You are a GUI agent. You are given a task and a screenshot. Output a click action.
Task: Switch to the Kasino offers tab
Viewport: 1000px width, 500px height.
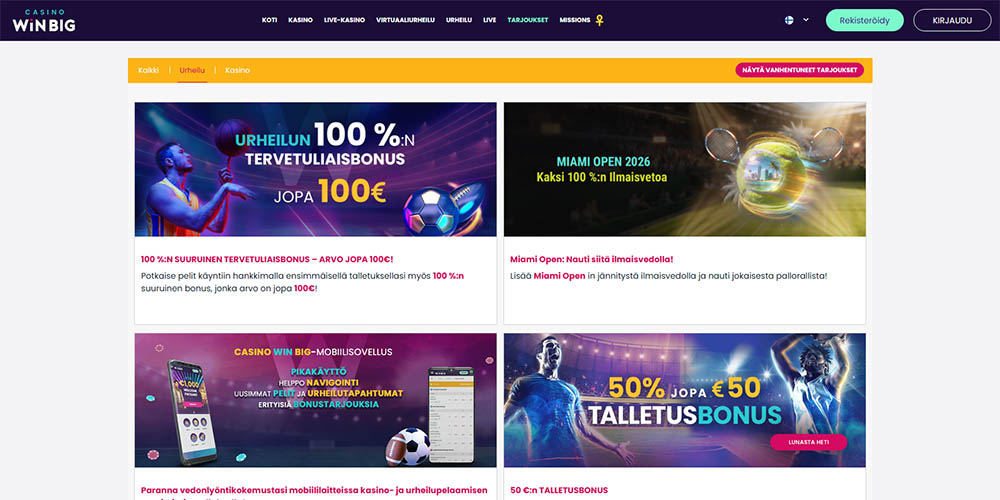(237, 70)
